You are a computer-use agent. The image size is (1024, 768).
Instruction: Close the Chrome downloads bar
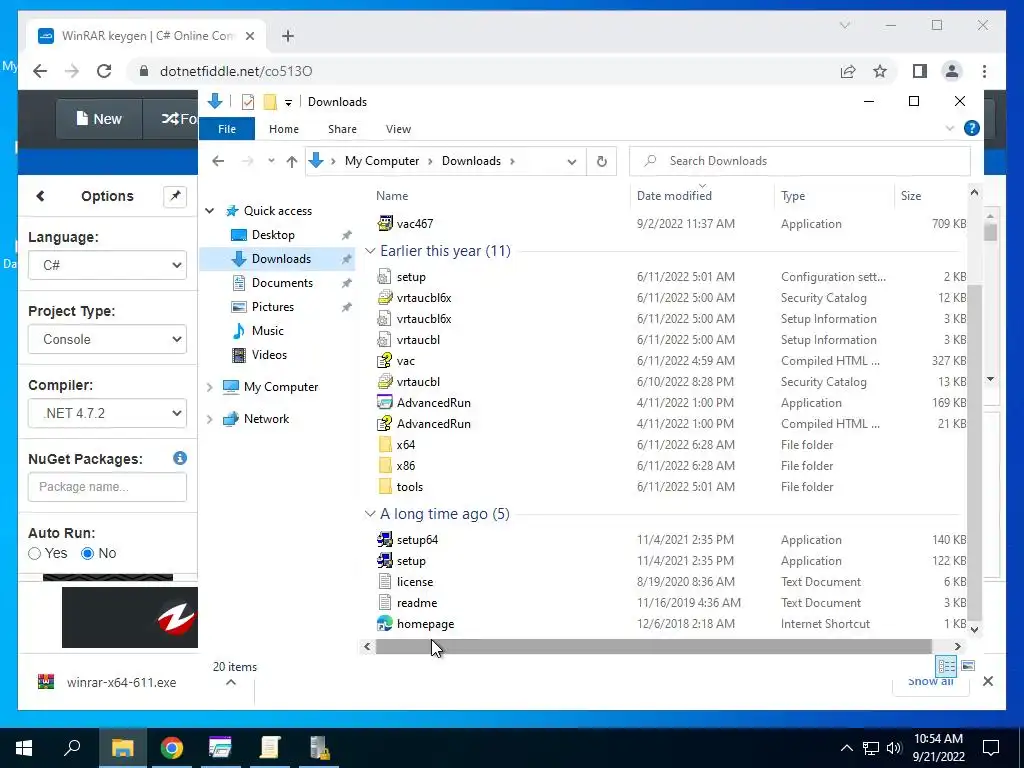click(x=987, y=682)
